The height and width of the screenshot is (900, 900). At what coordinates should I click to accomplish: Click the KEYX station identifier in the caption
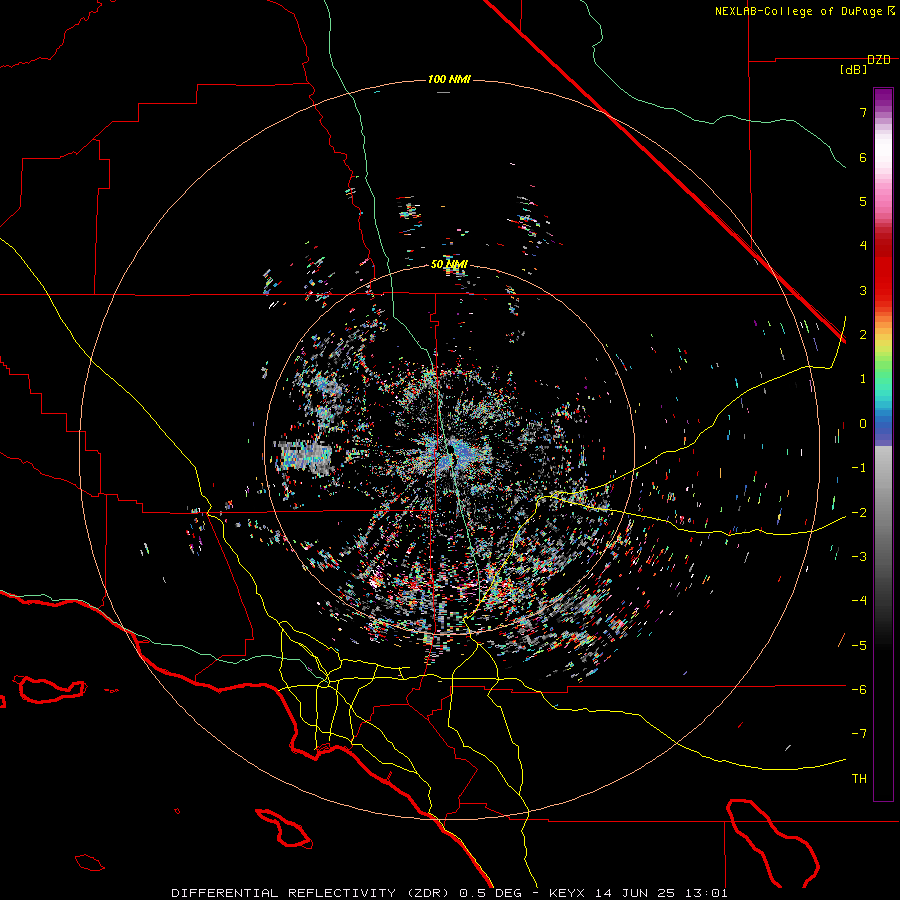point(567,893)
